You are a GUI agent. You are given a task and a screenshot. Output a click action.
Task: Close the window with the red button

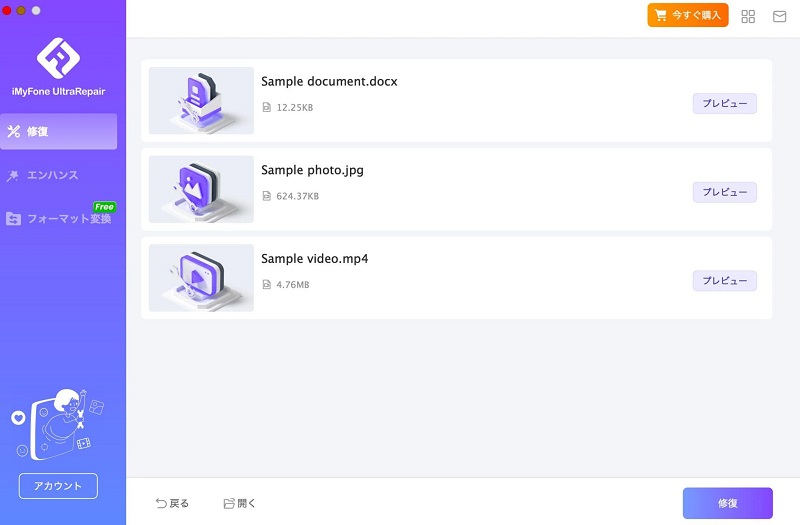[x=7, y=10]
